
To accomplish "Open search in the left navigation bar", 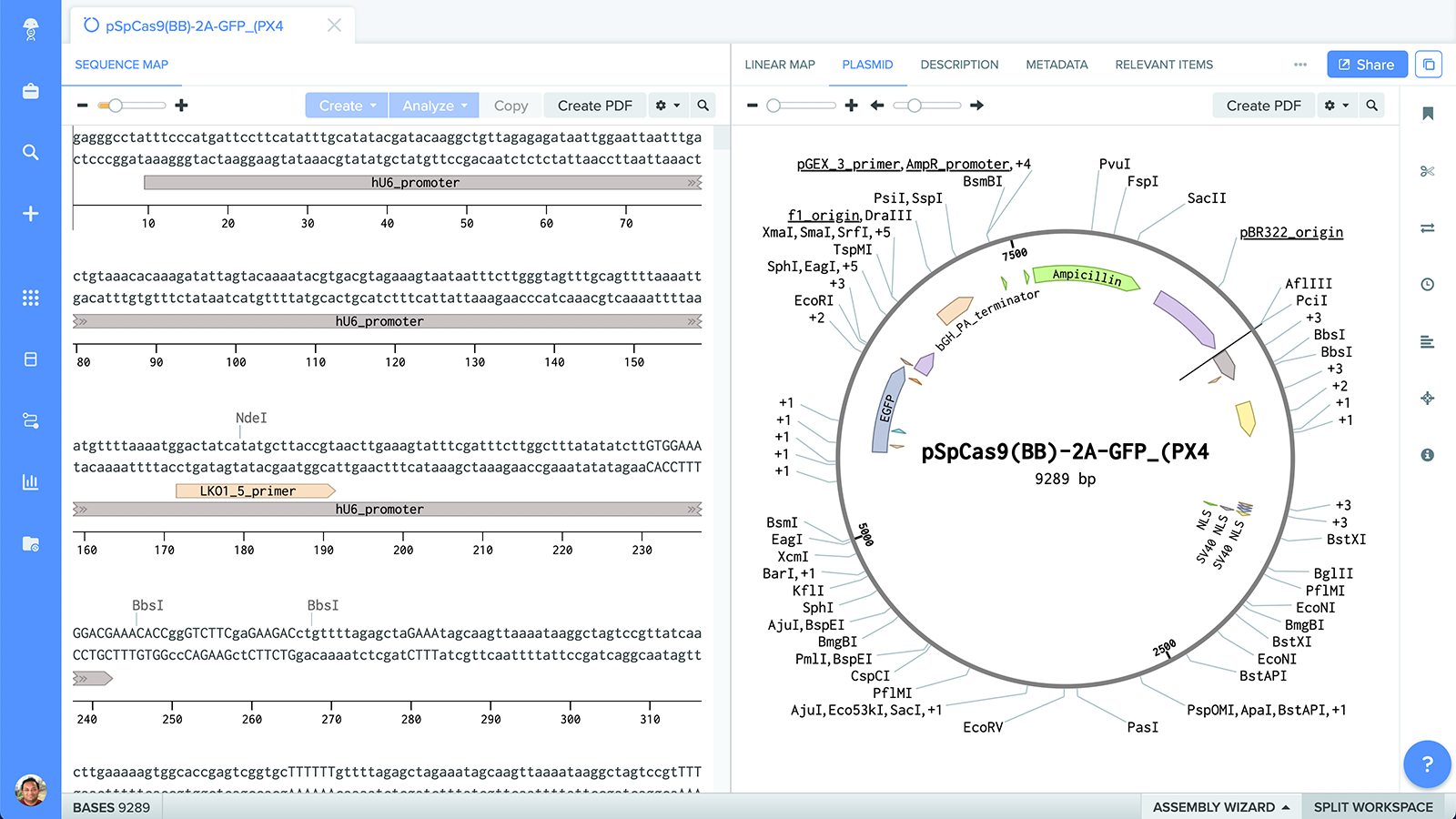I will [x=30, y=152].
